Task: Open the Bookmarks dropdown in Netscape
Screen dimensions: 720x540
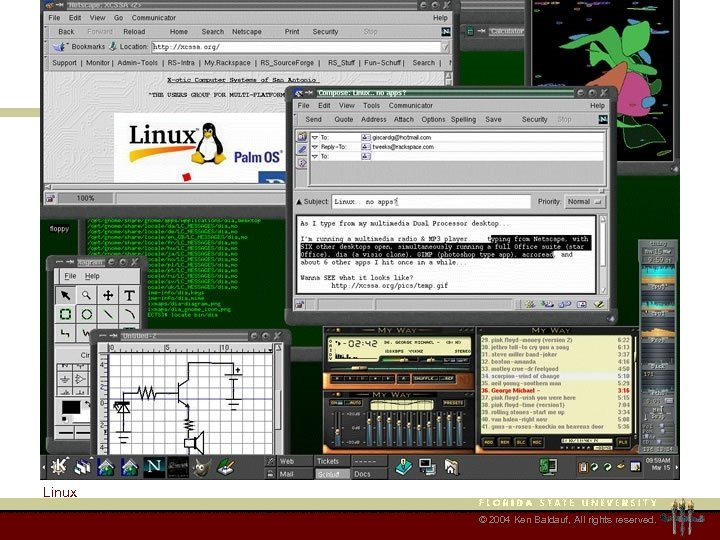Action: 88,46
